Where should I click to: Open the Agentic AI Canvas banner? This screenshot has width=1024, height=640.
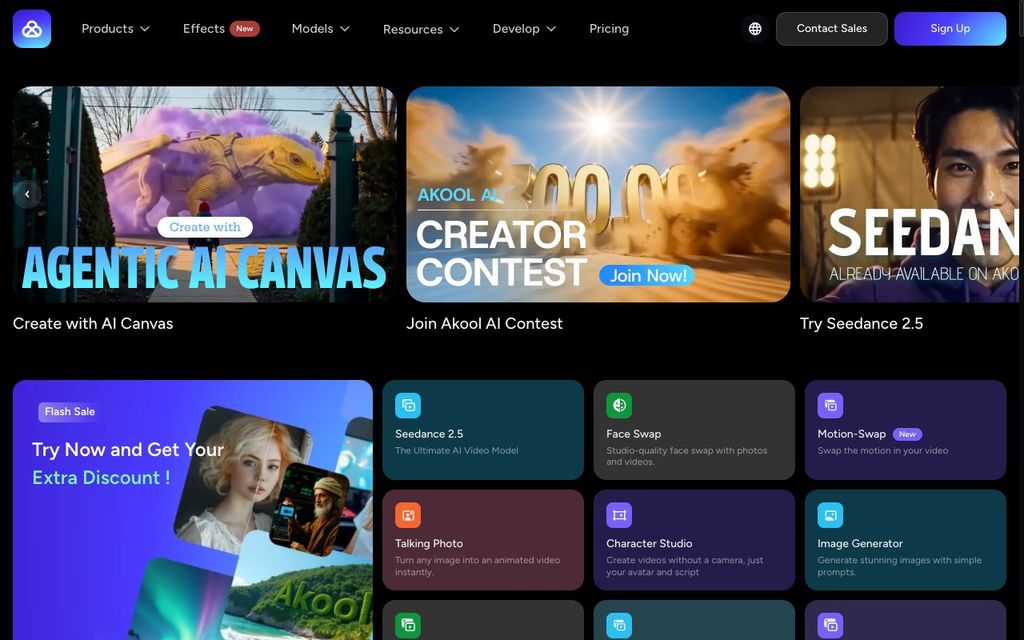click(x=204, y=194)
